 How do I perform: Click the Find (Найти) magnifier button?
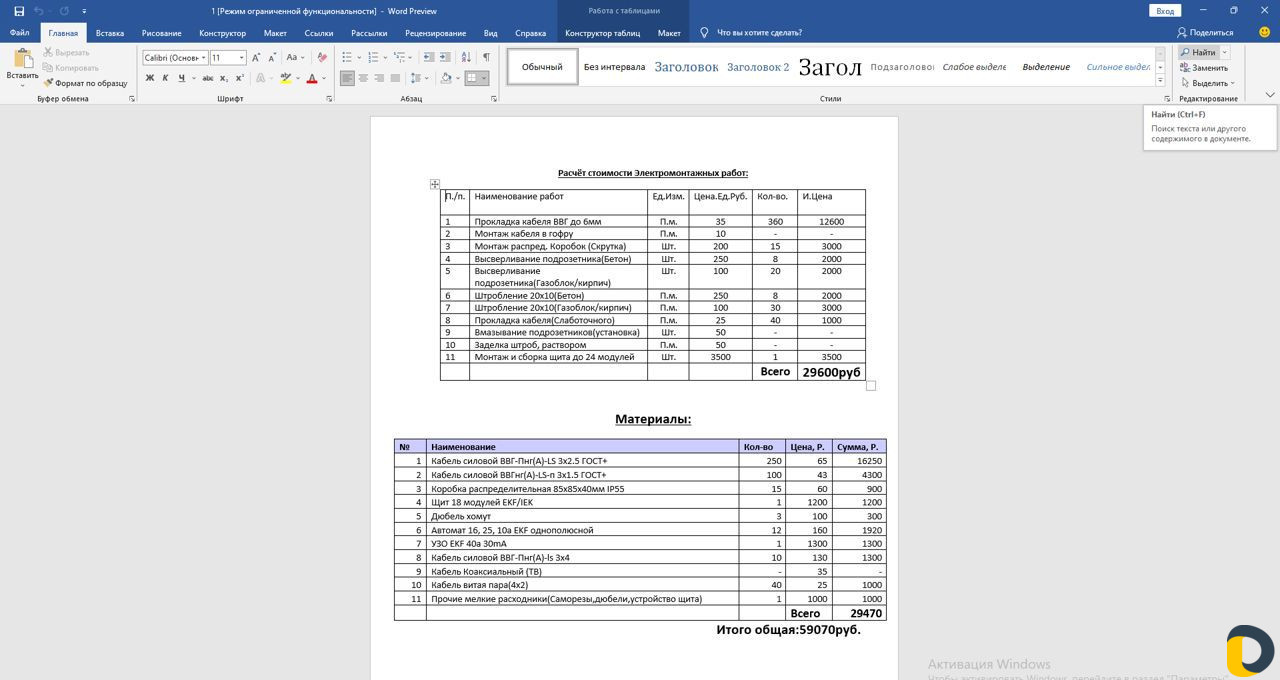pyautogui.click(x=1199, y=52)
